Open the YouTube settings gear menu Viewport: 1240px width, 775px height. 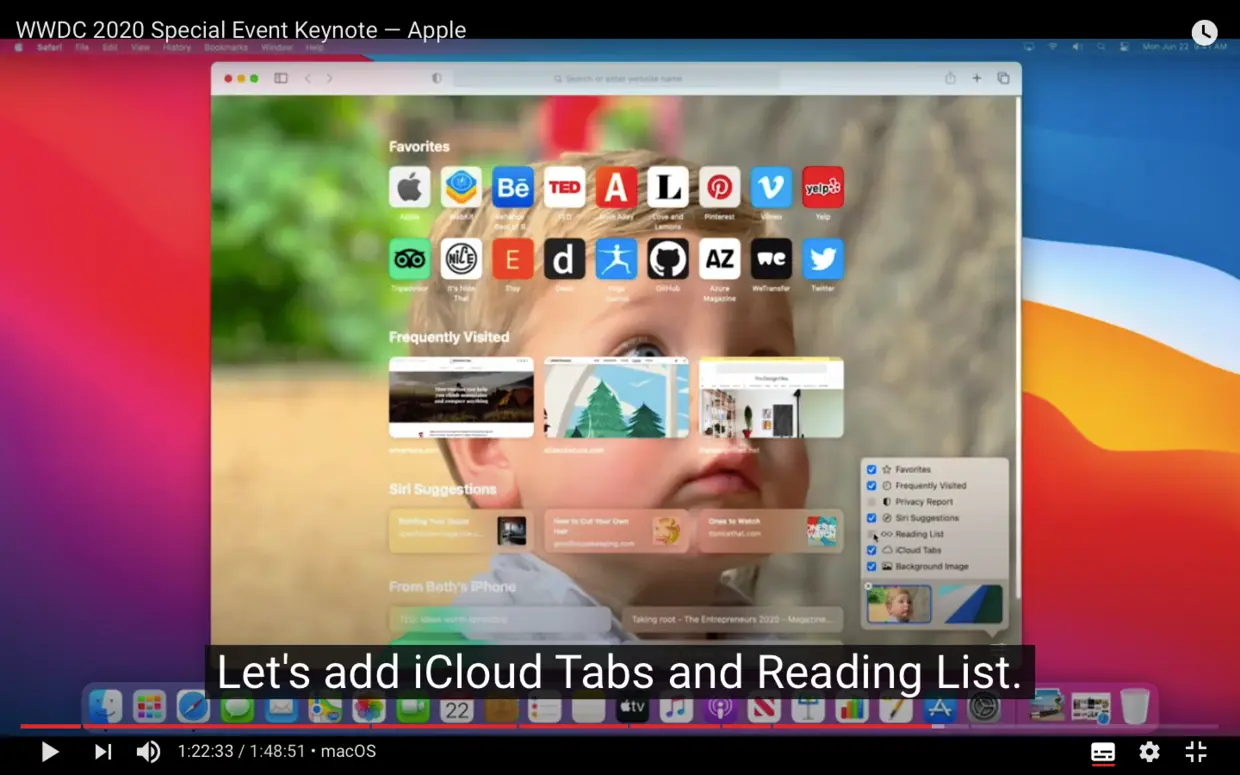click(x=1150, y=752)
